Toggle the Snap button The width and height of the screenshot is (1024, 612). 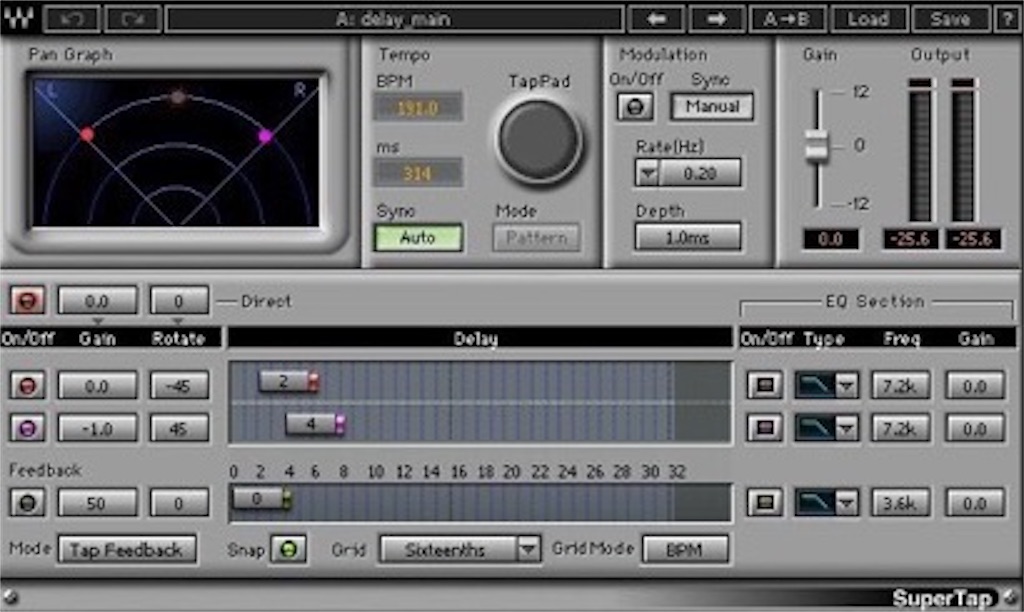[289, 549]
